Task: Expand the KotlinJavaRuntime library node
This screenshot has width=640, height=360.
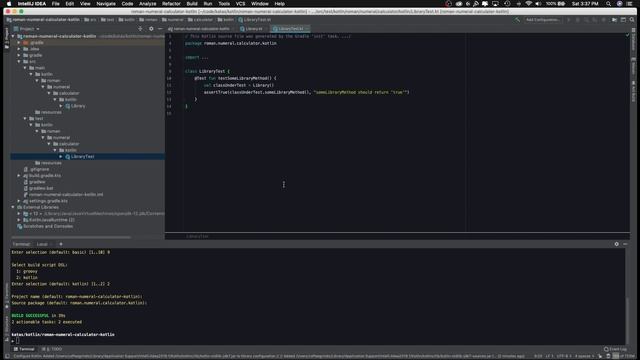Action: (x=19, y=220)
